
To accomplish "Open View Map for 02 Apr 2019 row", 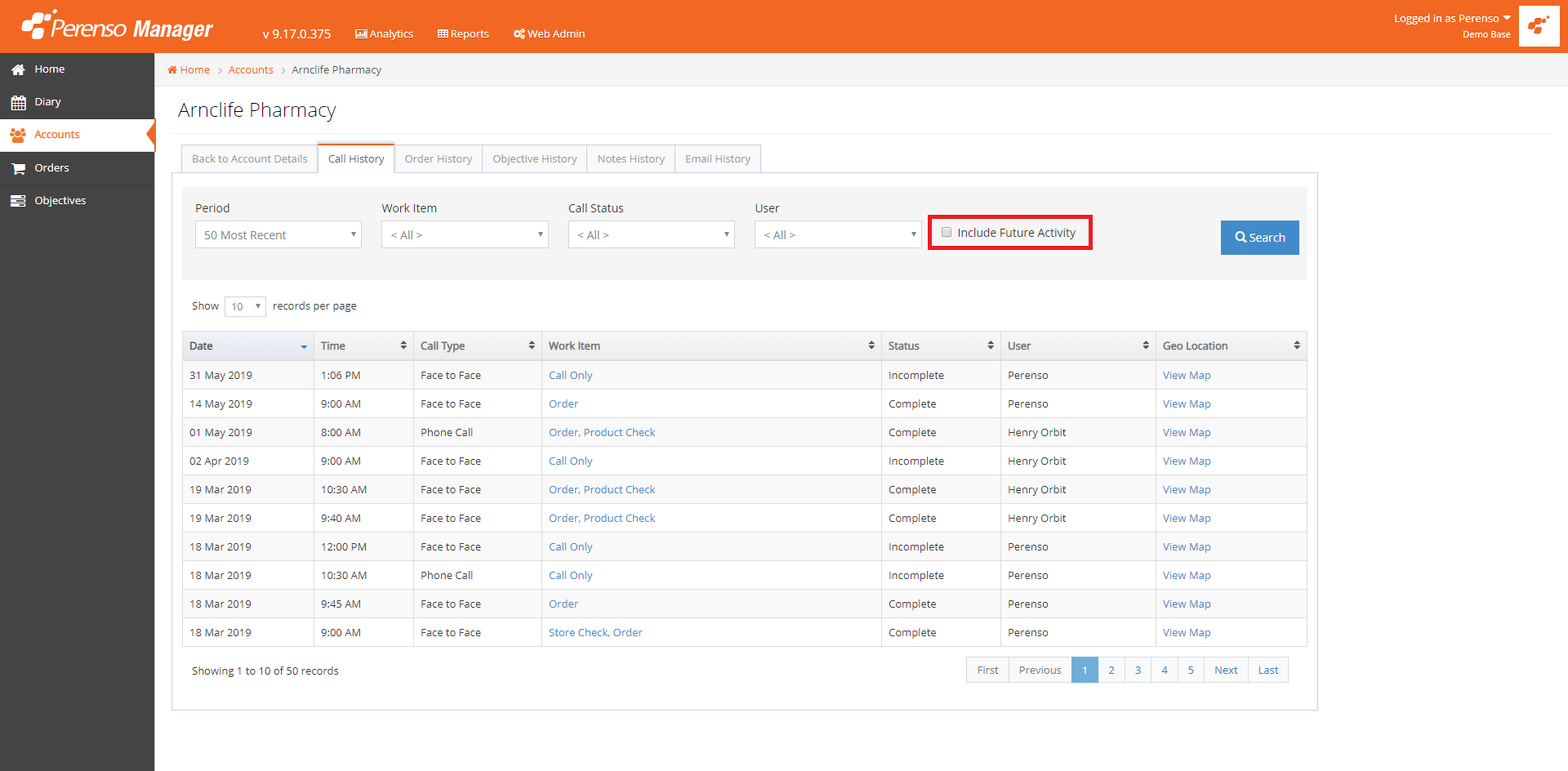I will point(1187,461).
